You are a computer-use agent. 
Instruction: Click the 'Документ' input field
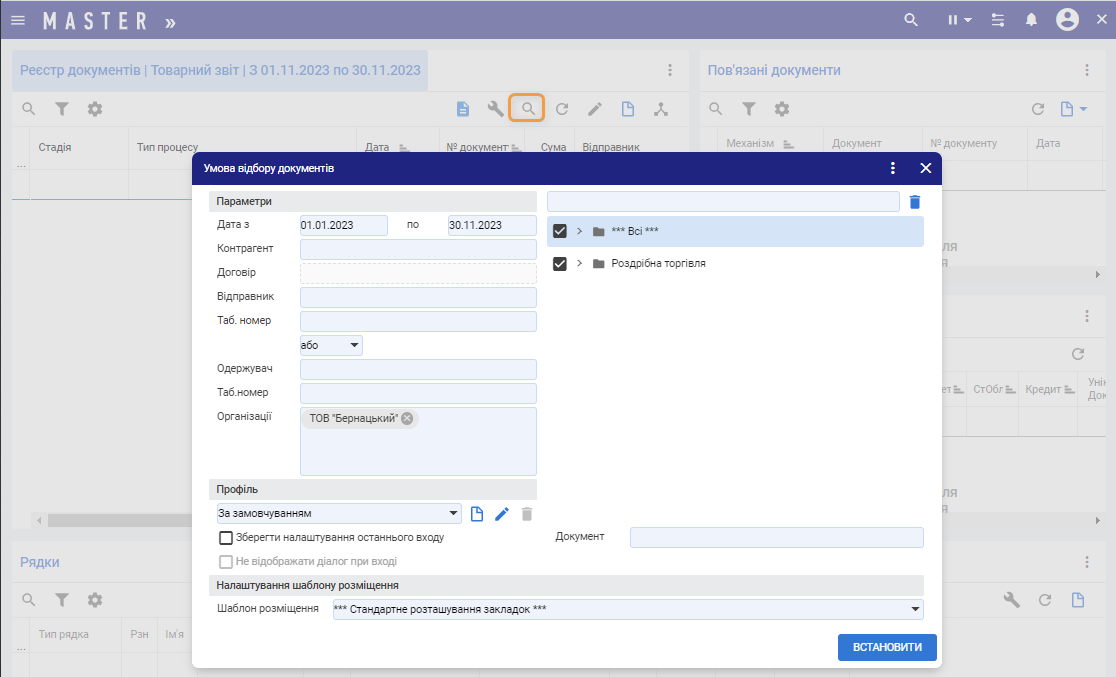[776, 537]
